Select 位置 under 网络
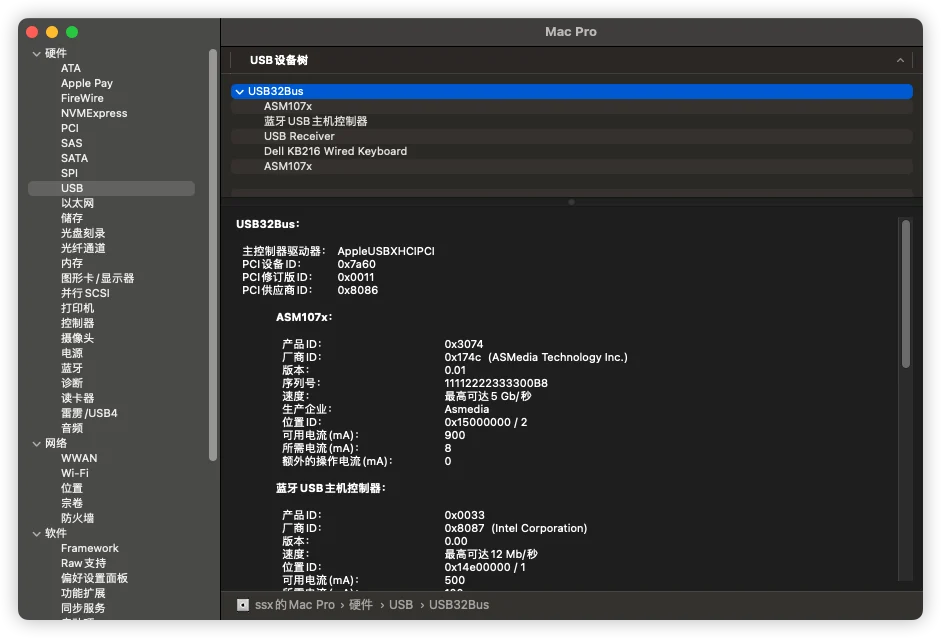 point(71,489)
